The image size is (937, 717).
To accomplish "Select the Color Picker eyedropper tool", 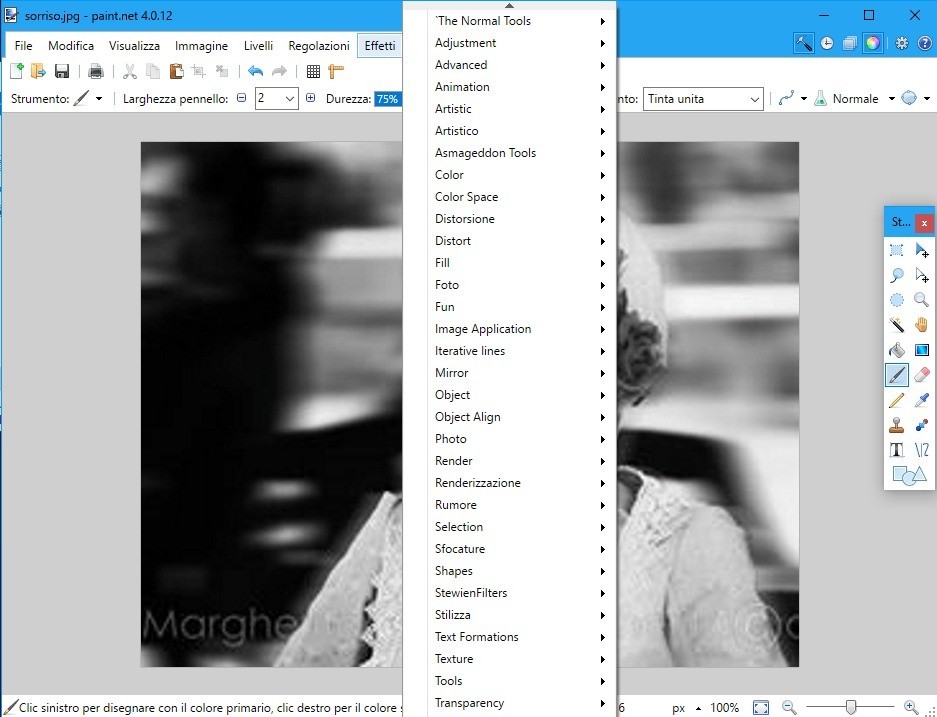I will point(922,400).
